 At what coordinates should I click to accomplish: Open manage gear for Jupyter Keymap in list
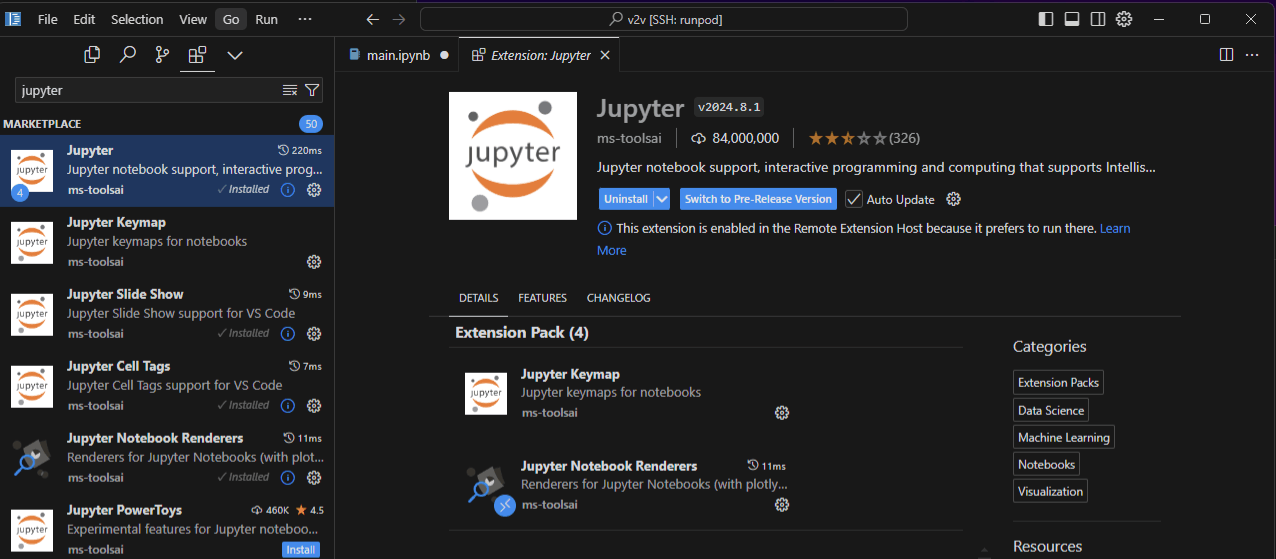tap(314, 262)
